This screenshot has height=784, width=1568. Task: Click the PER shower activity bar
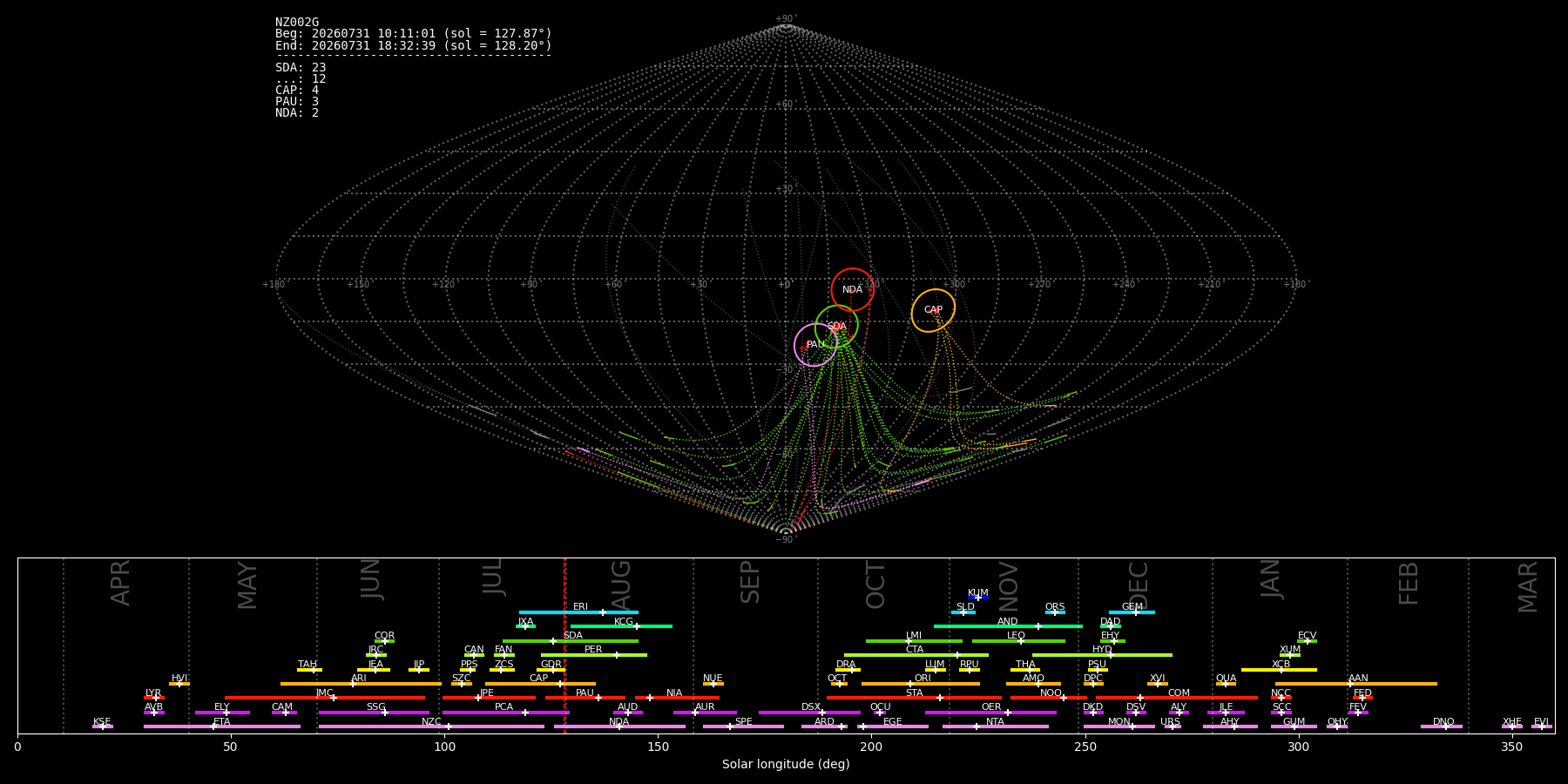coord(594,655)
